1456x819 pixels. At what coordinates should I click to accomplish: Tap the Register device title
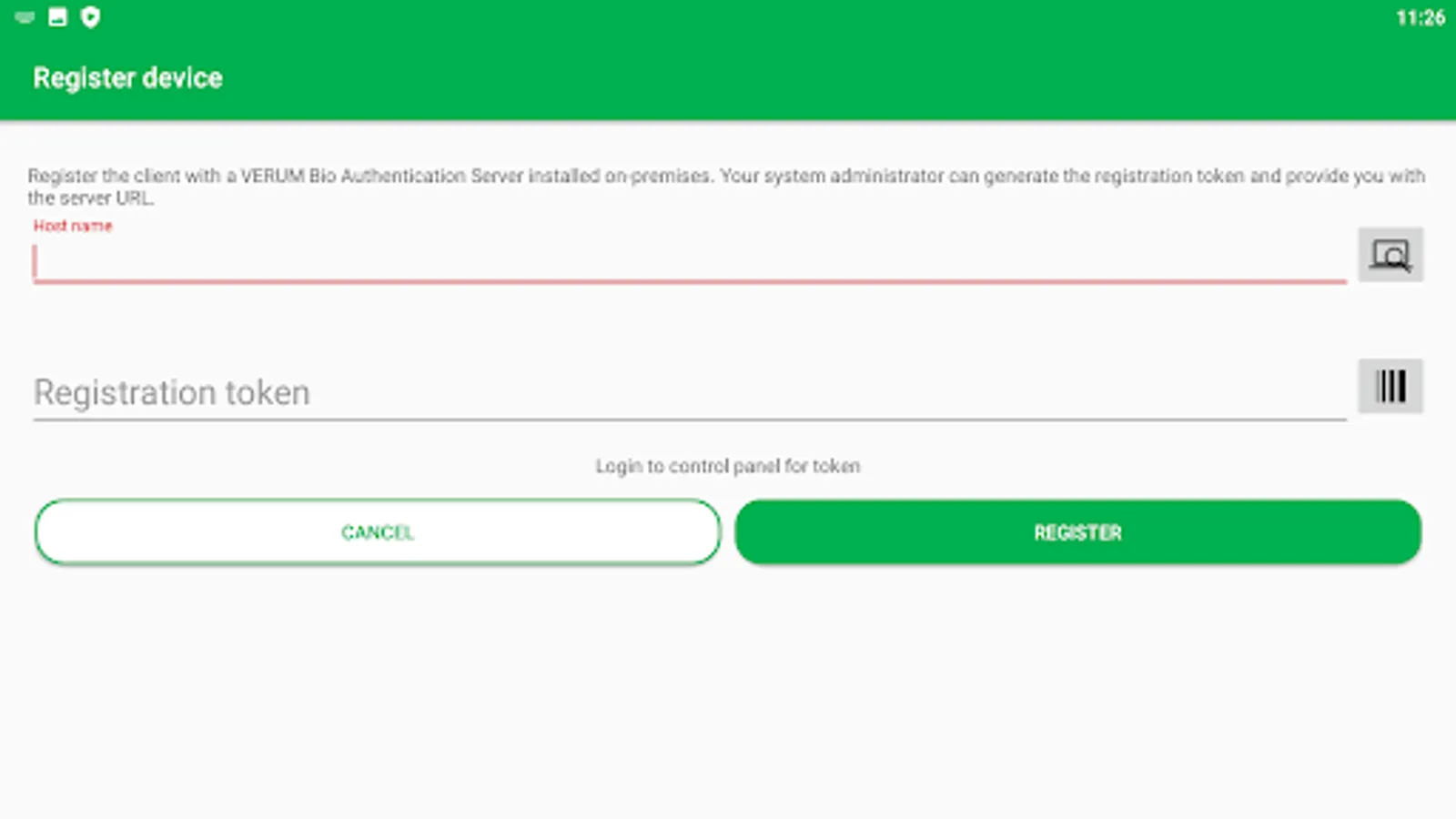point(128,78)
